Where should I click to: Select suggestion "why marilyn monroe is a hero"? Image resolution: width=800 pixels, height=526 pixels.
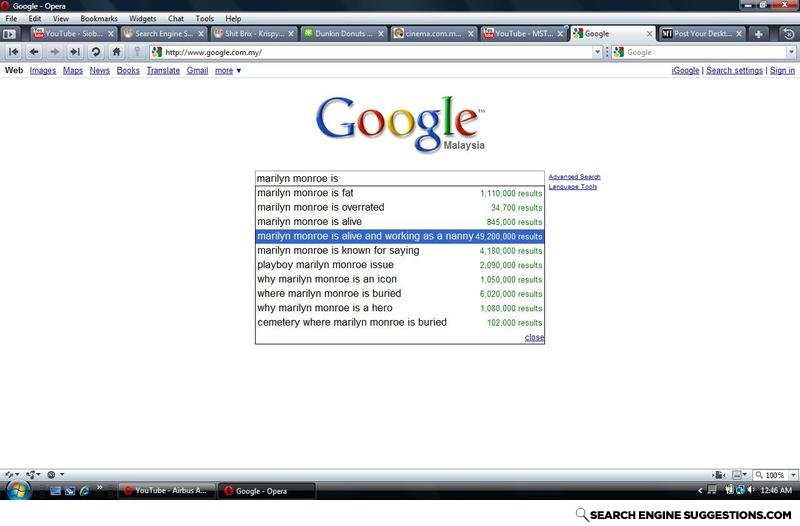coord(400,308)
